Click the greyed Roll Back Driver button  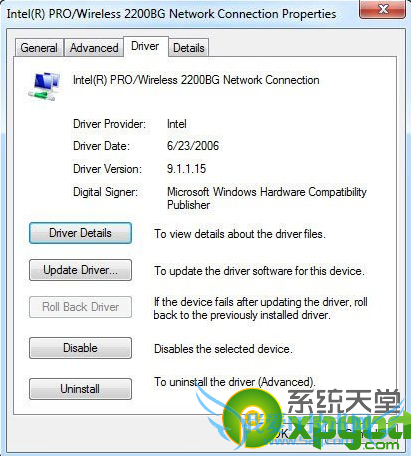click(80, 307)
